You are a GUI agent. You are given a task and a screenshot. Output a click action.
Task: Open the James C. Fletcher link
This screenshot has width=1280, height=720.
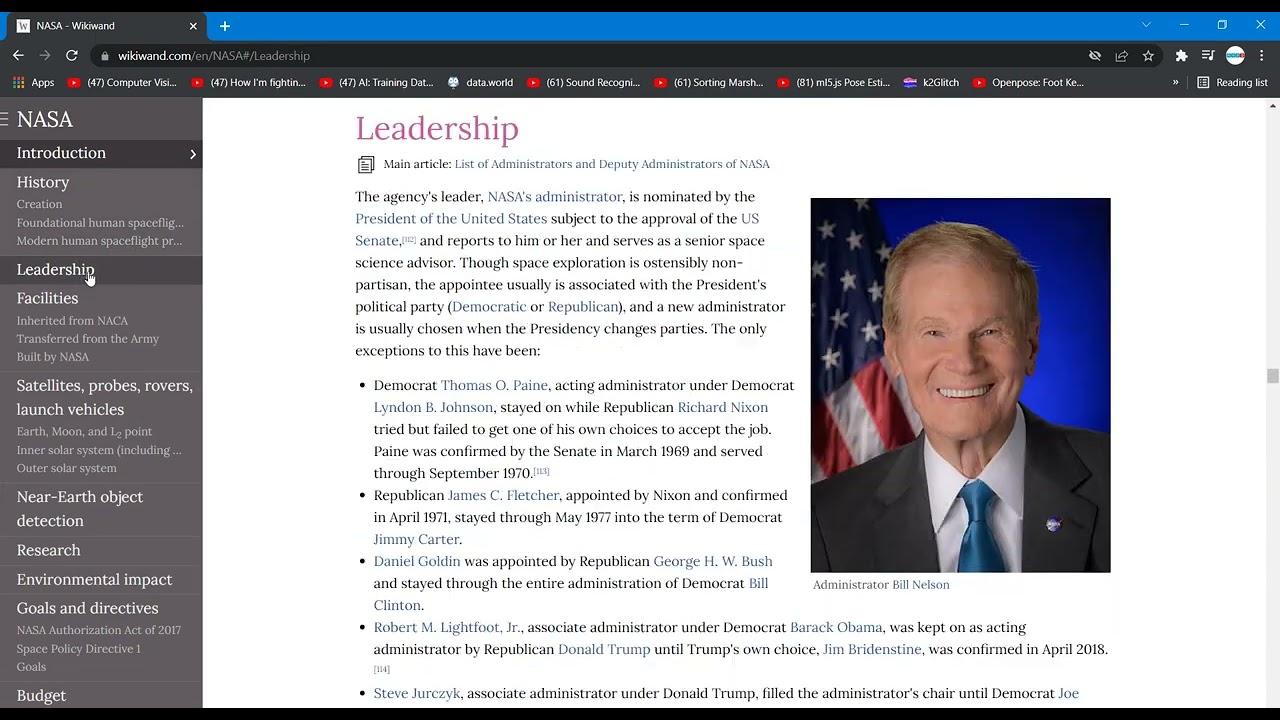coord(503,495)
